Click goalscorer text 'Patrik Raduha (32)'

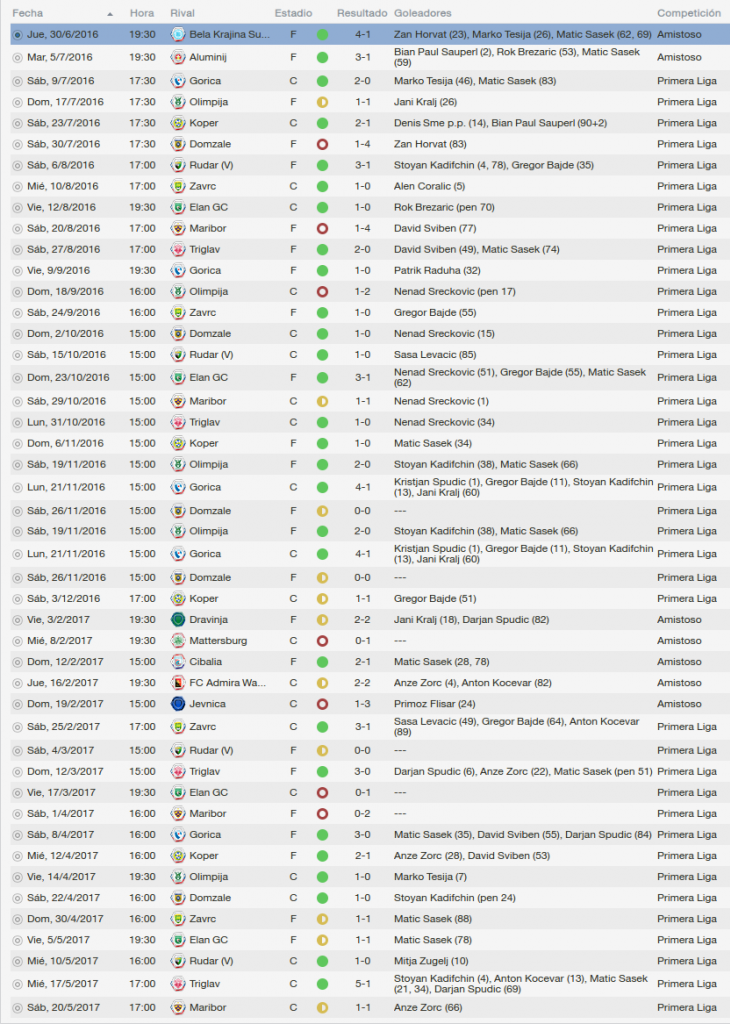coord(437,270)
